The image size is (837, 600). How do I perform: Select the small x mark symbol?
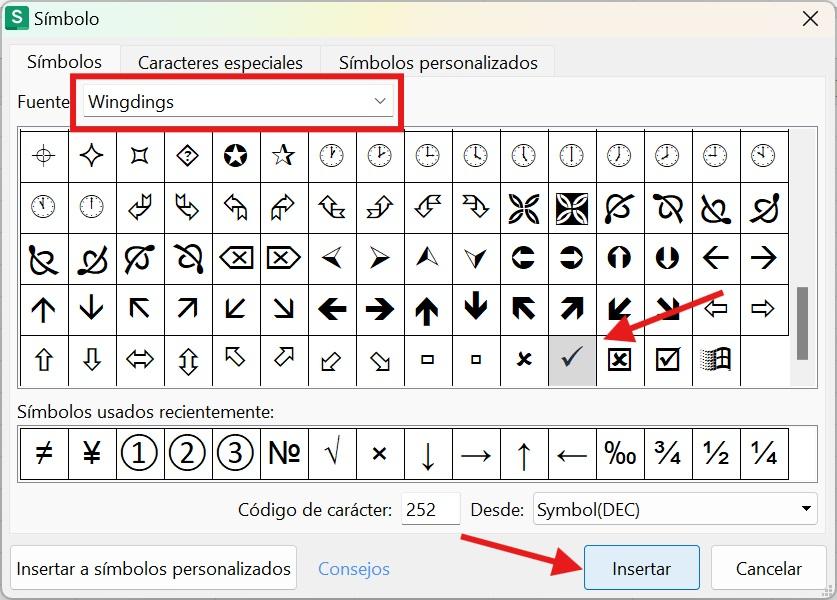[x=524, y=360]
